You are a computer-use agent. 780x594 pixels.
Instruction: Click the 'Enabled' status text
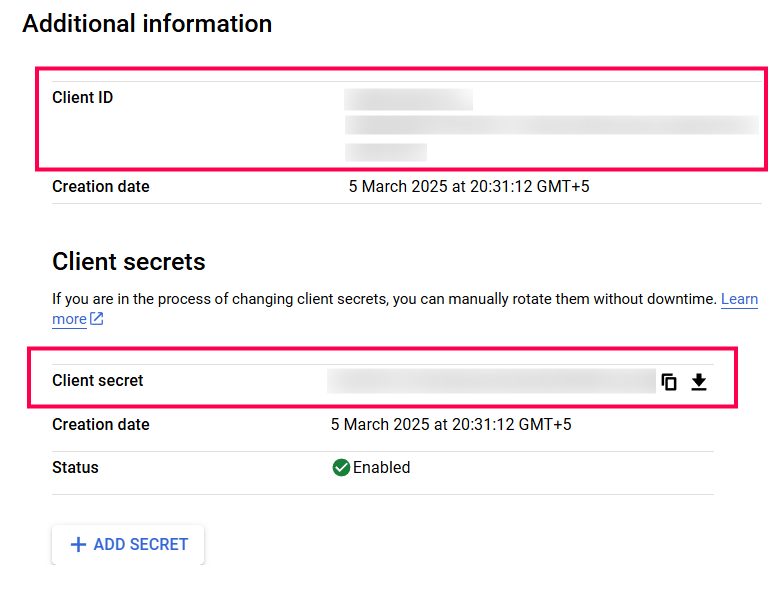point(381,467)
